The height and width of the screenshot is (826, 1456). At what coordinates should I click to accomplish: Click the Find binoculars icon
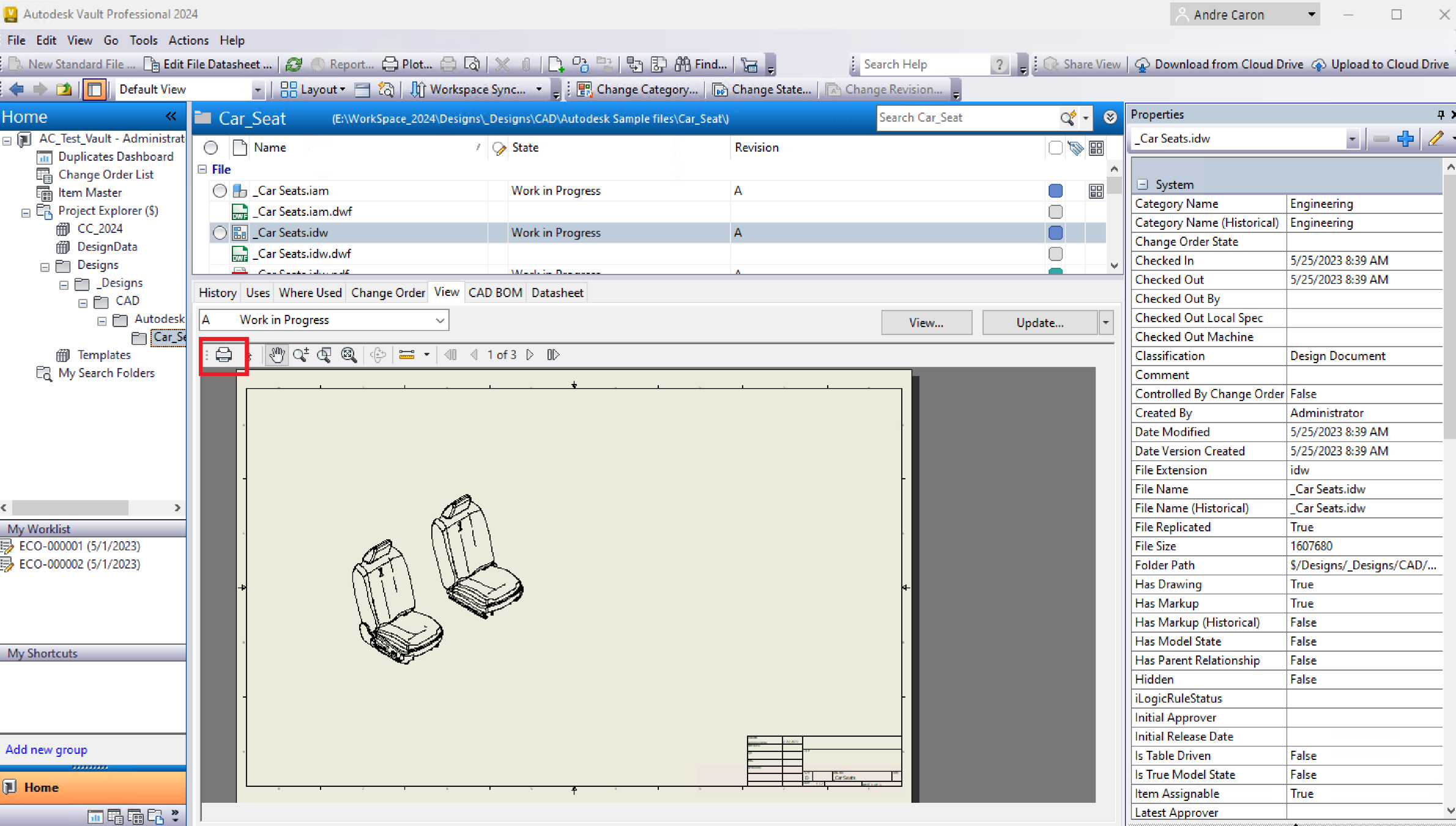[683, 64]
